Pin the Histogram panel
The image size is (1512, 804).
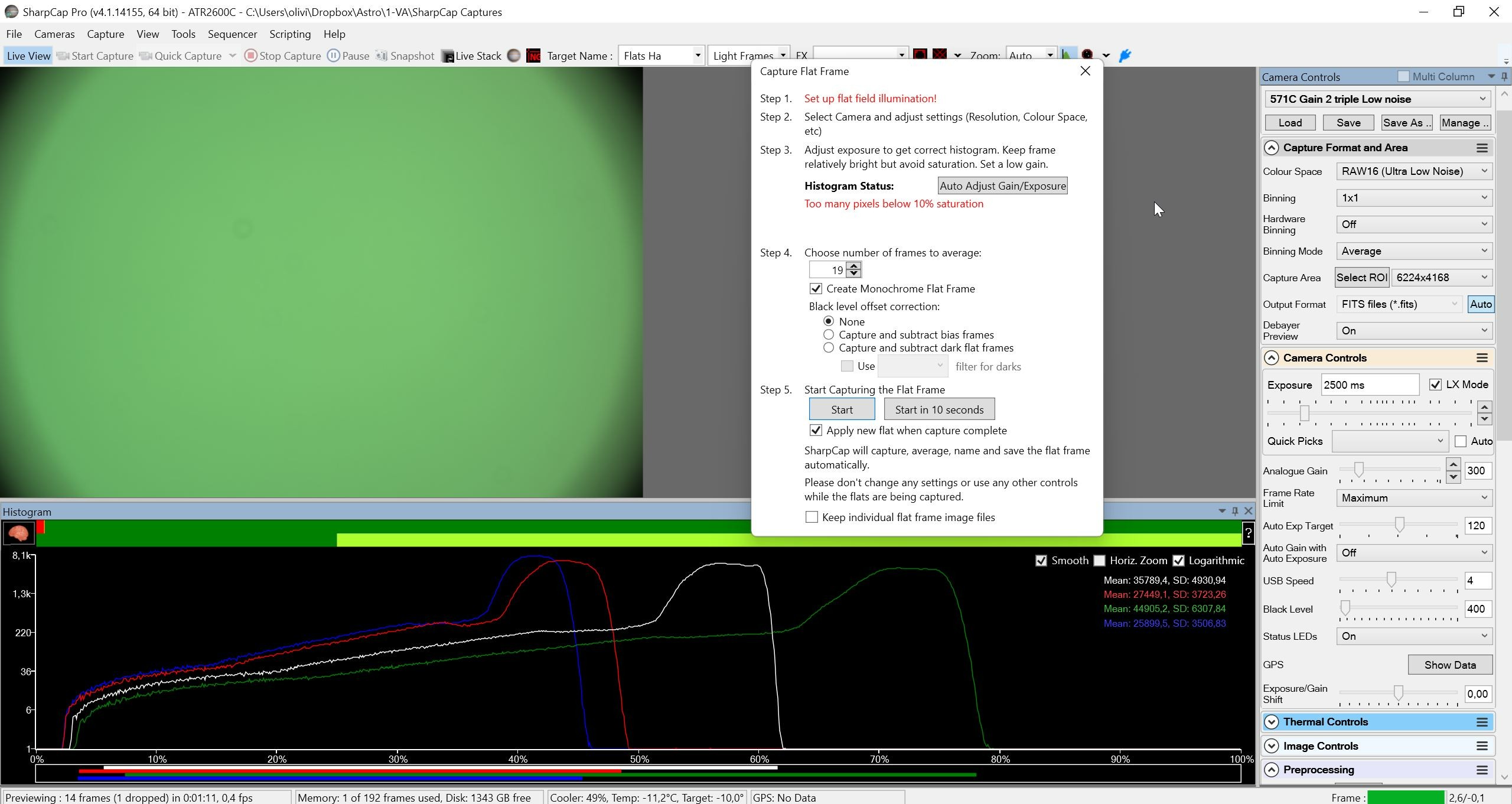point(1235,511)
